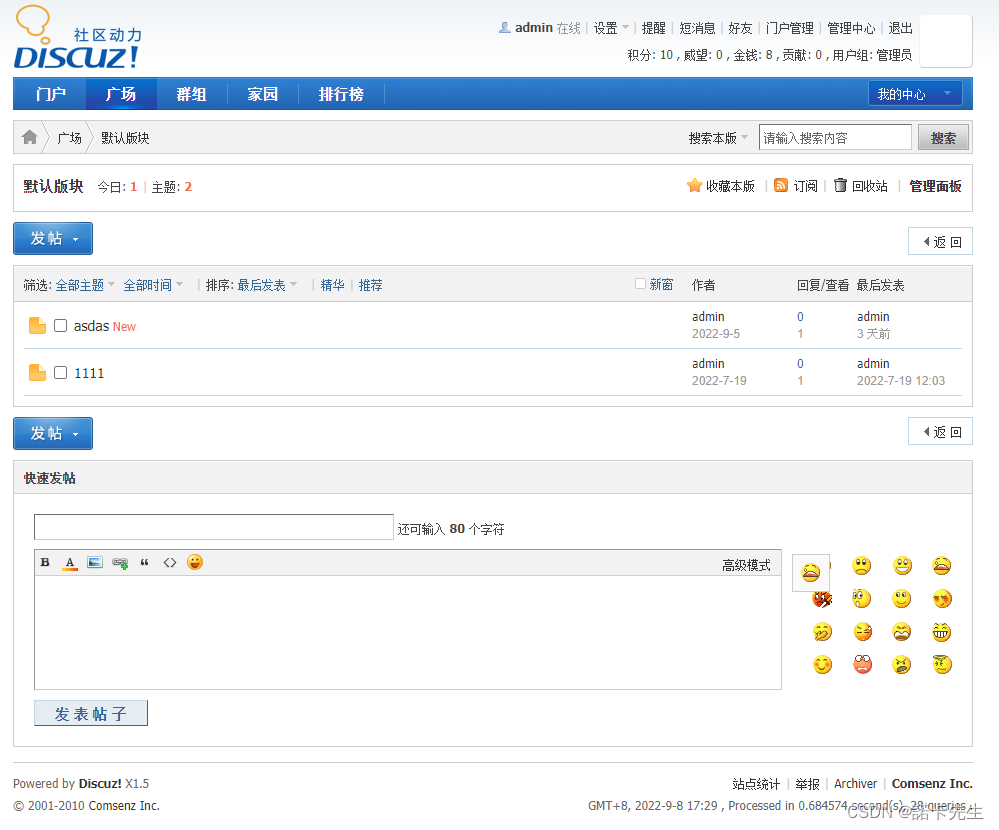The width and height of the screenshot is (999, 830).
Task: Insert the dizzy emoticon with halo
Action: [942, 664]
